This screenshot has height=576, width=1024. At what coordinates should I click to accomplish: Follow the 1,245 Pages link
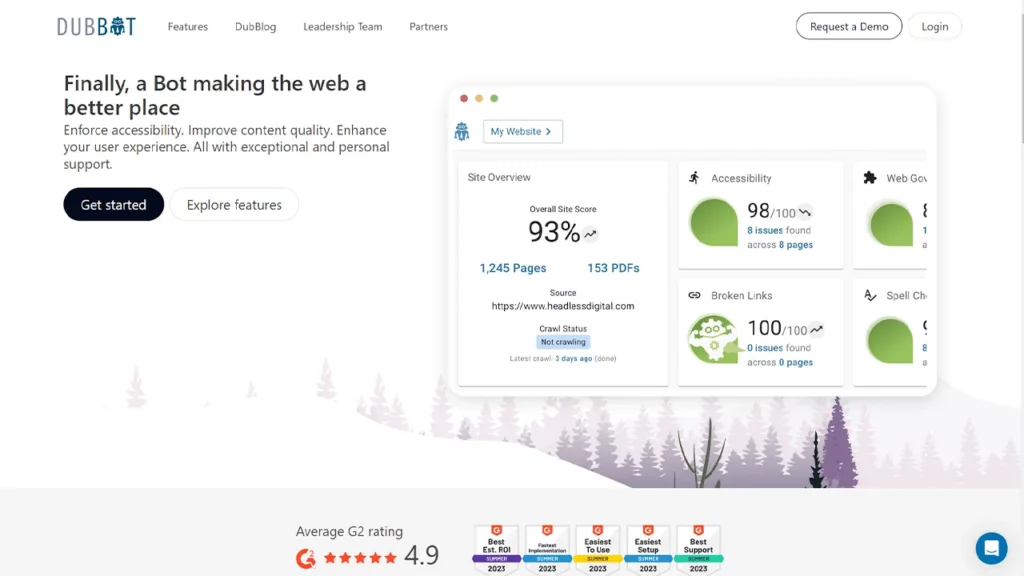(x=513, y=268)
